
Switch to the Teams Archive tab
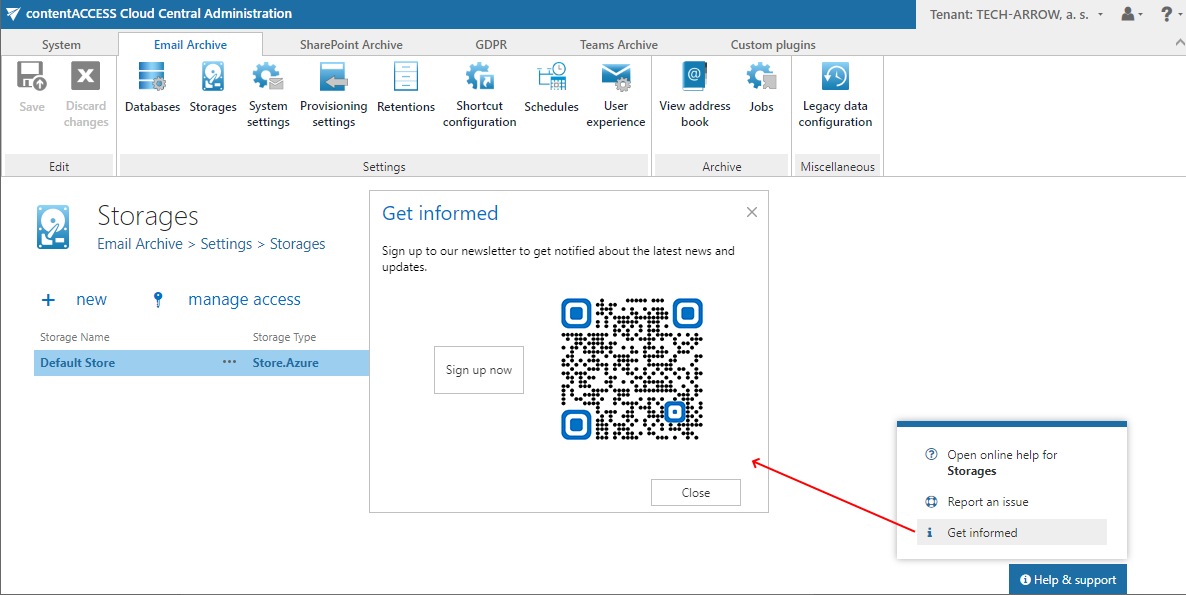coord(618,44)
